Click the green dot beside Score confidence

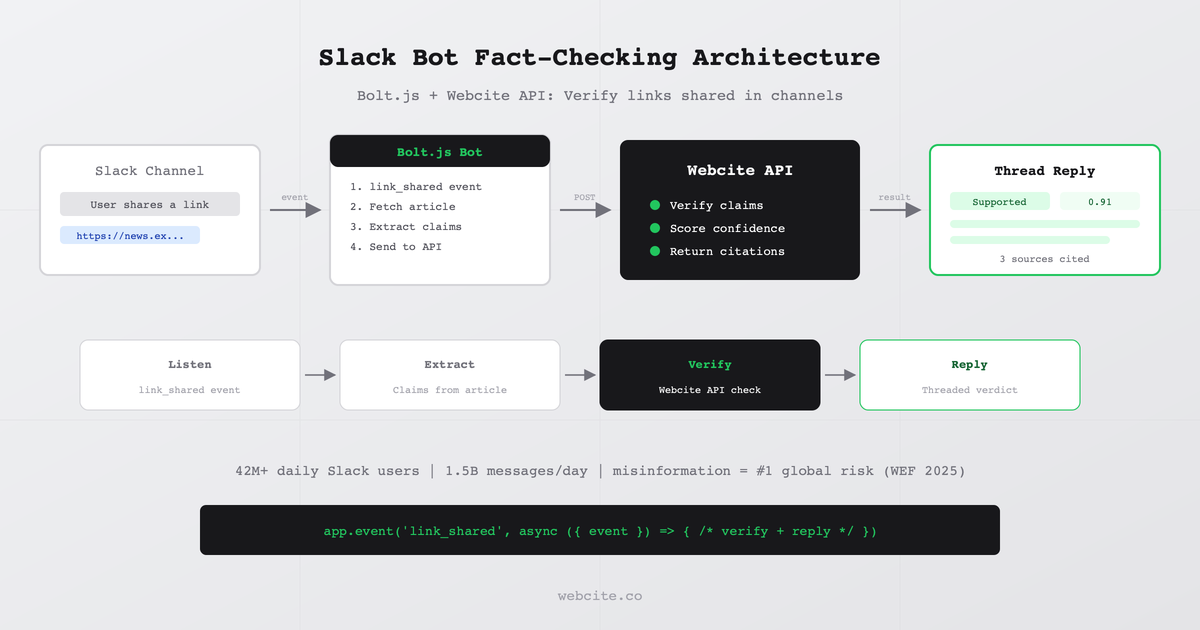click(655, 228)
